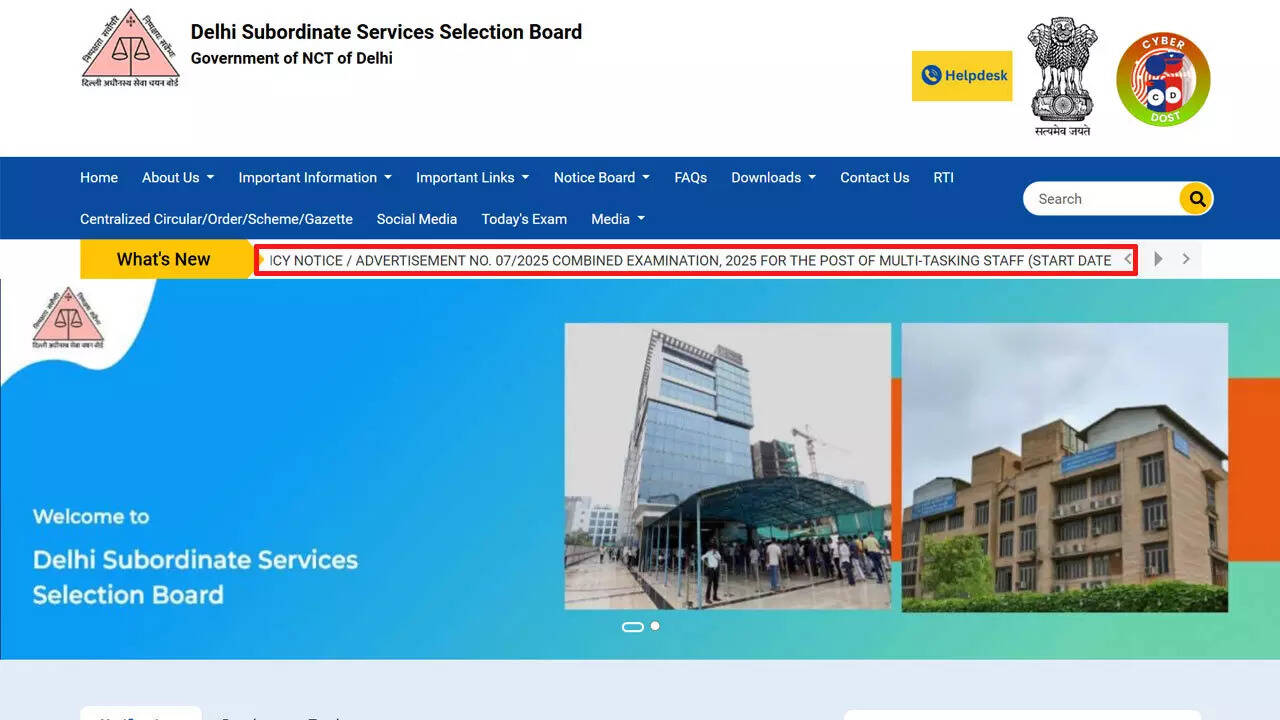This screenshot has width=1280, height=720.
Task: Go to next news ticker item
Action: 1186,259
